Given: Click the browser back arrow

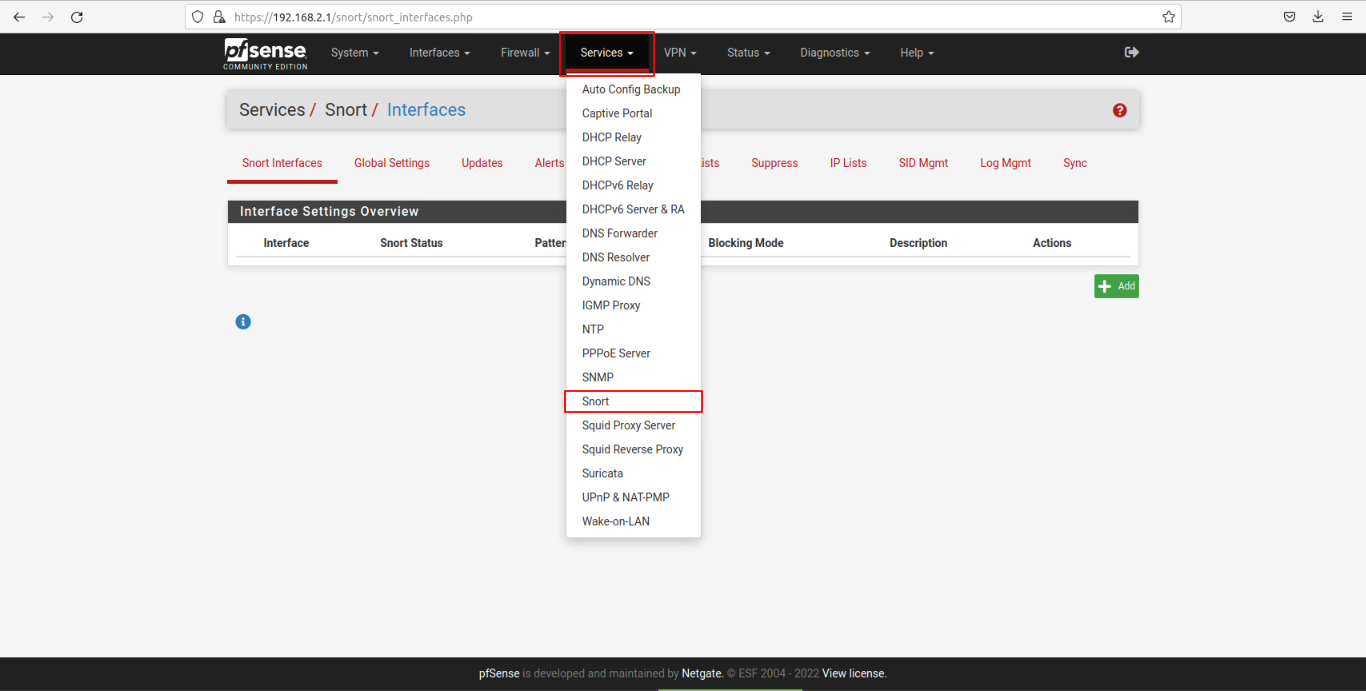Looking at the screenshot, I should (19, 17).
